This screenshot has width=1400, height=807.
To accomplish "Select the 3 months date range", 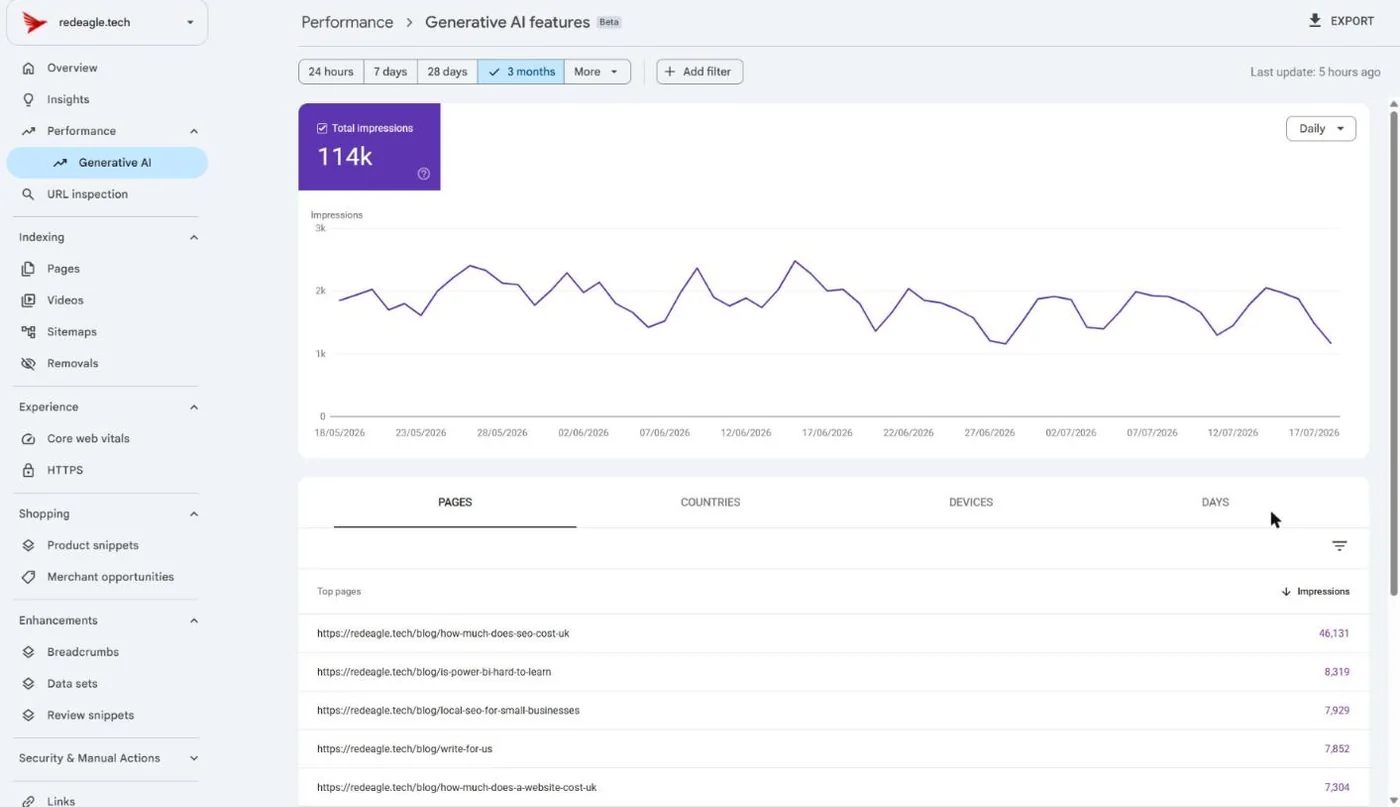I will (x=521, y=72).
